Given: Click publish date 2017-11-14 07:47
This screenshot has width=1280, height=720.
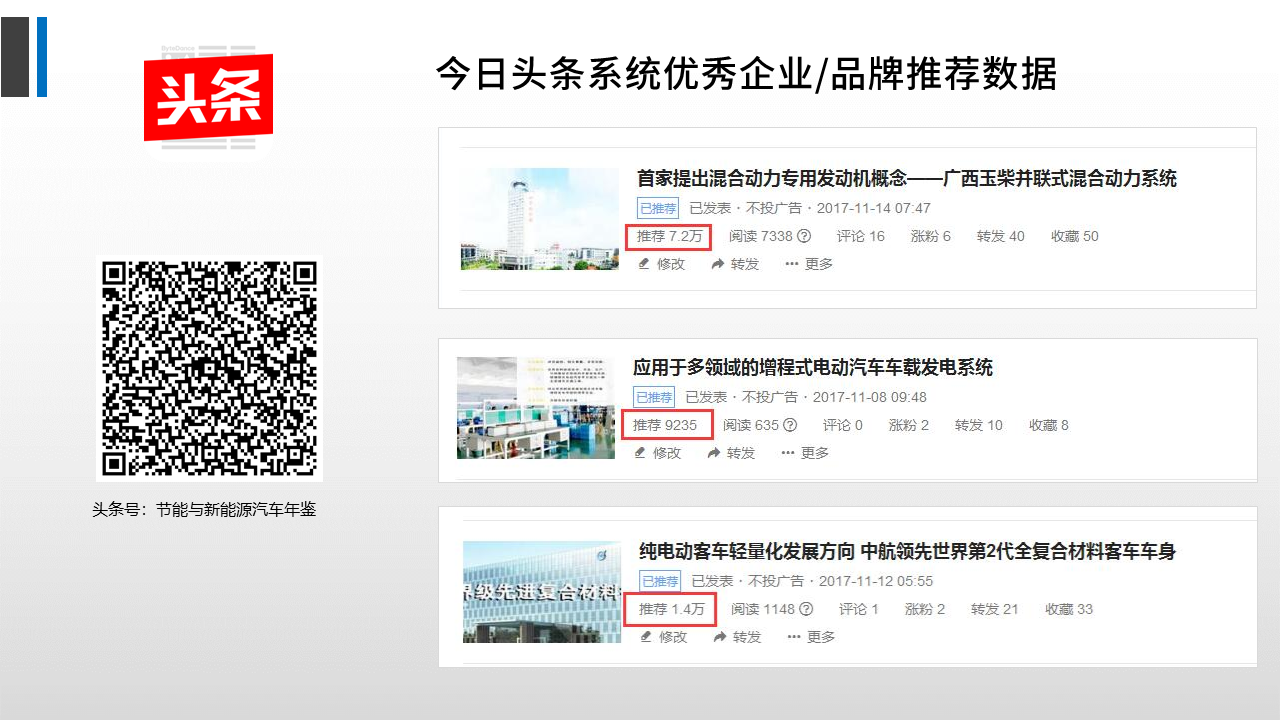Looking at the screenshot, I should click(874, 208).
